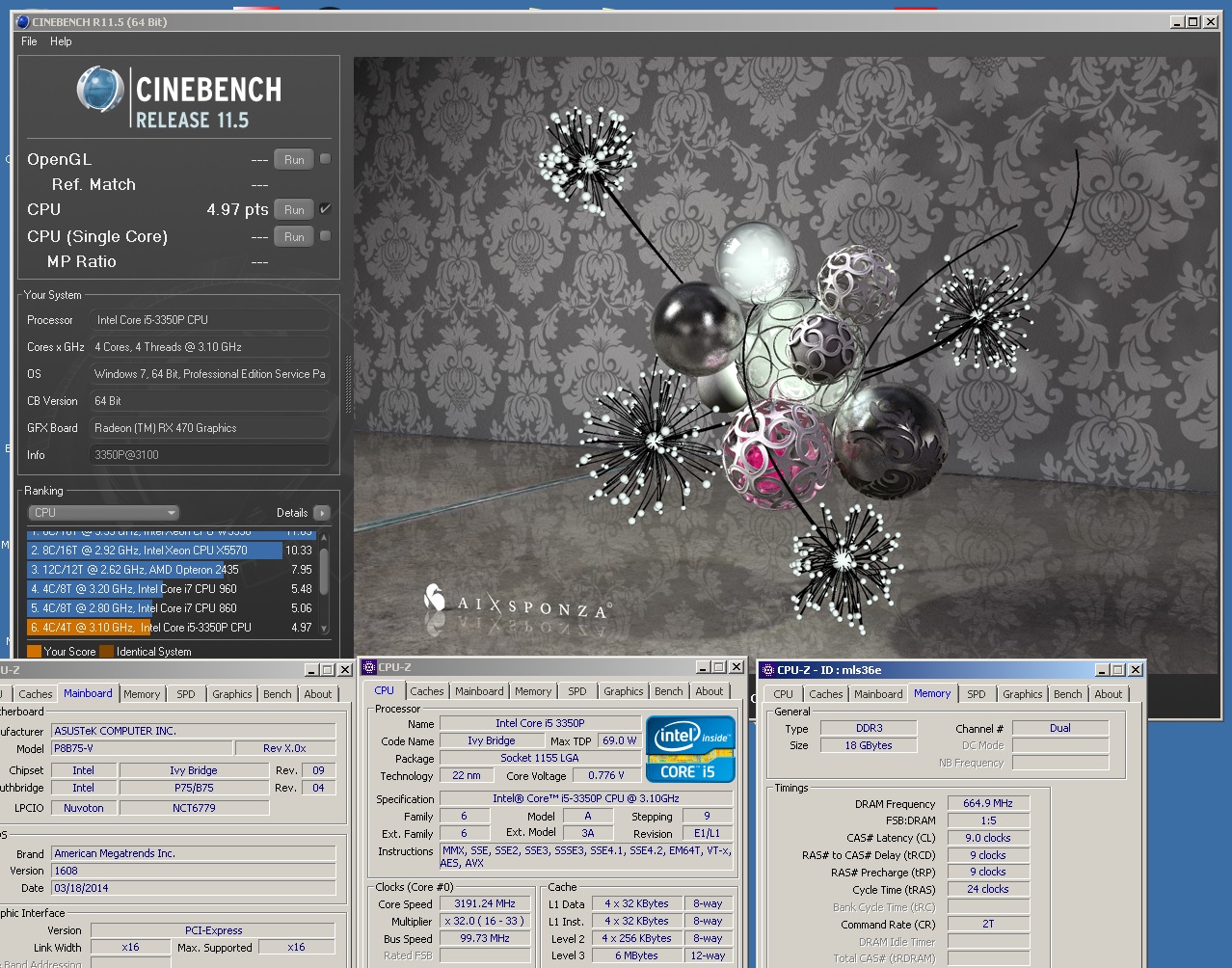This screenshot has width=1232, height=968.
Task: Open SPD tab in middle CPU-Z window
Action: point(577,691)
